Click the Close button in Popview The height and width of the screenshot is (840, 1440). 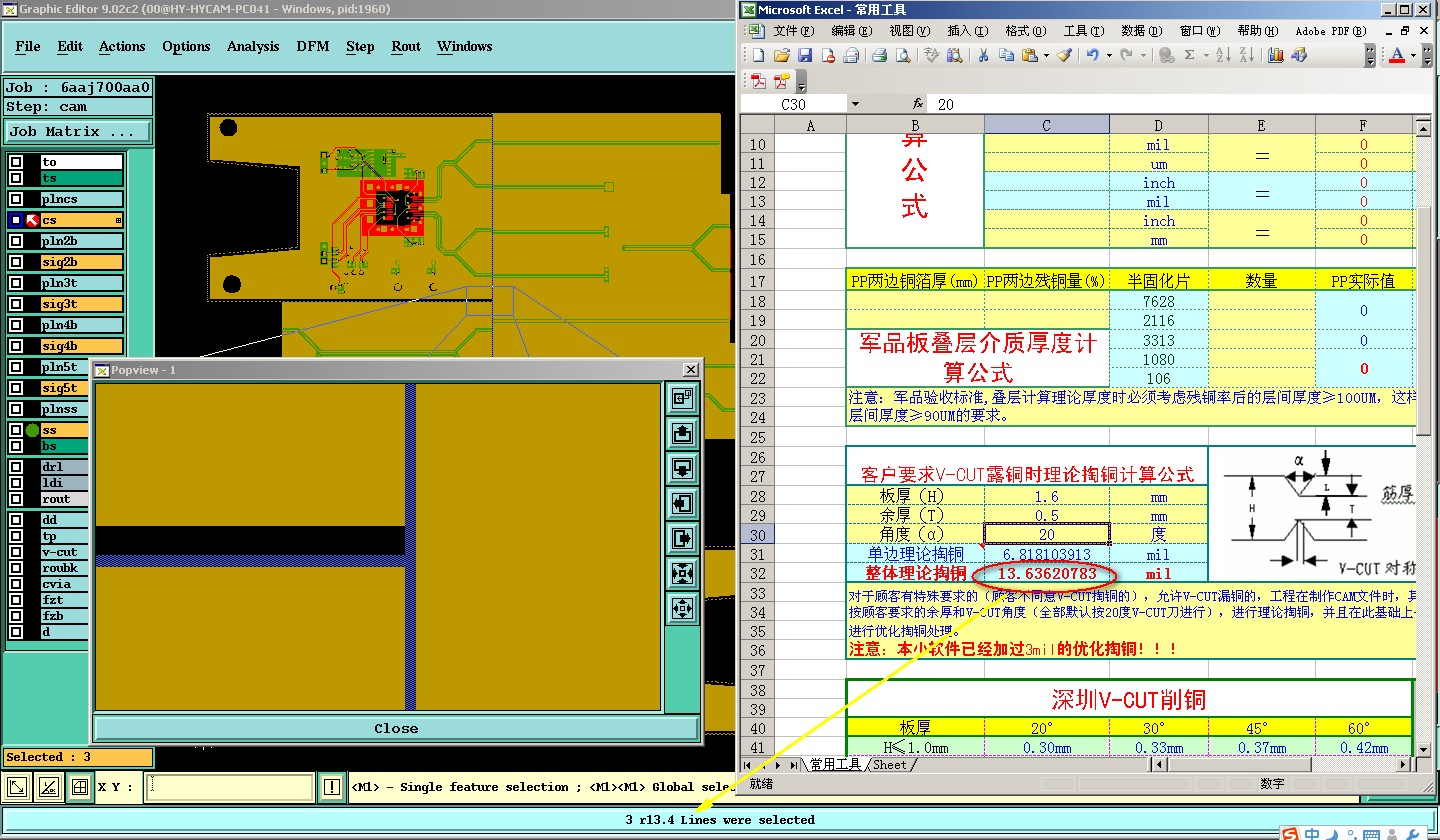click(396, 728)
